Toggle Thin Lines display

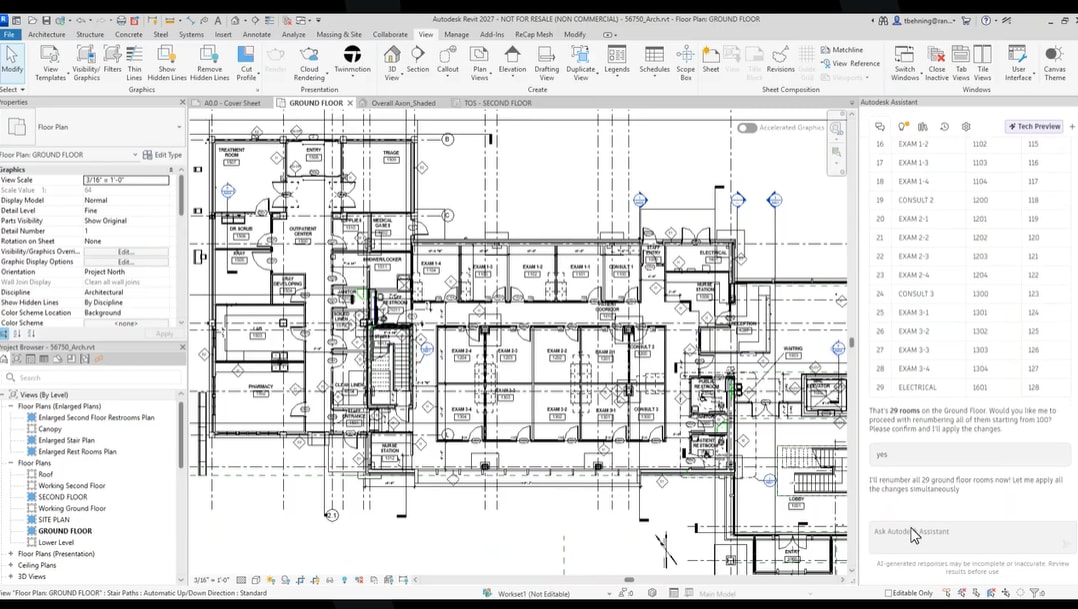tap(134, 63)
